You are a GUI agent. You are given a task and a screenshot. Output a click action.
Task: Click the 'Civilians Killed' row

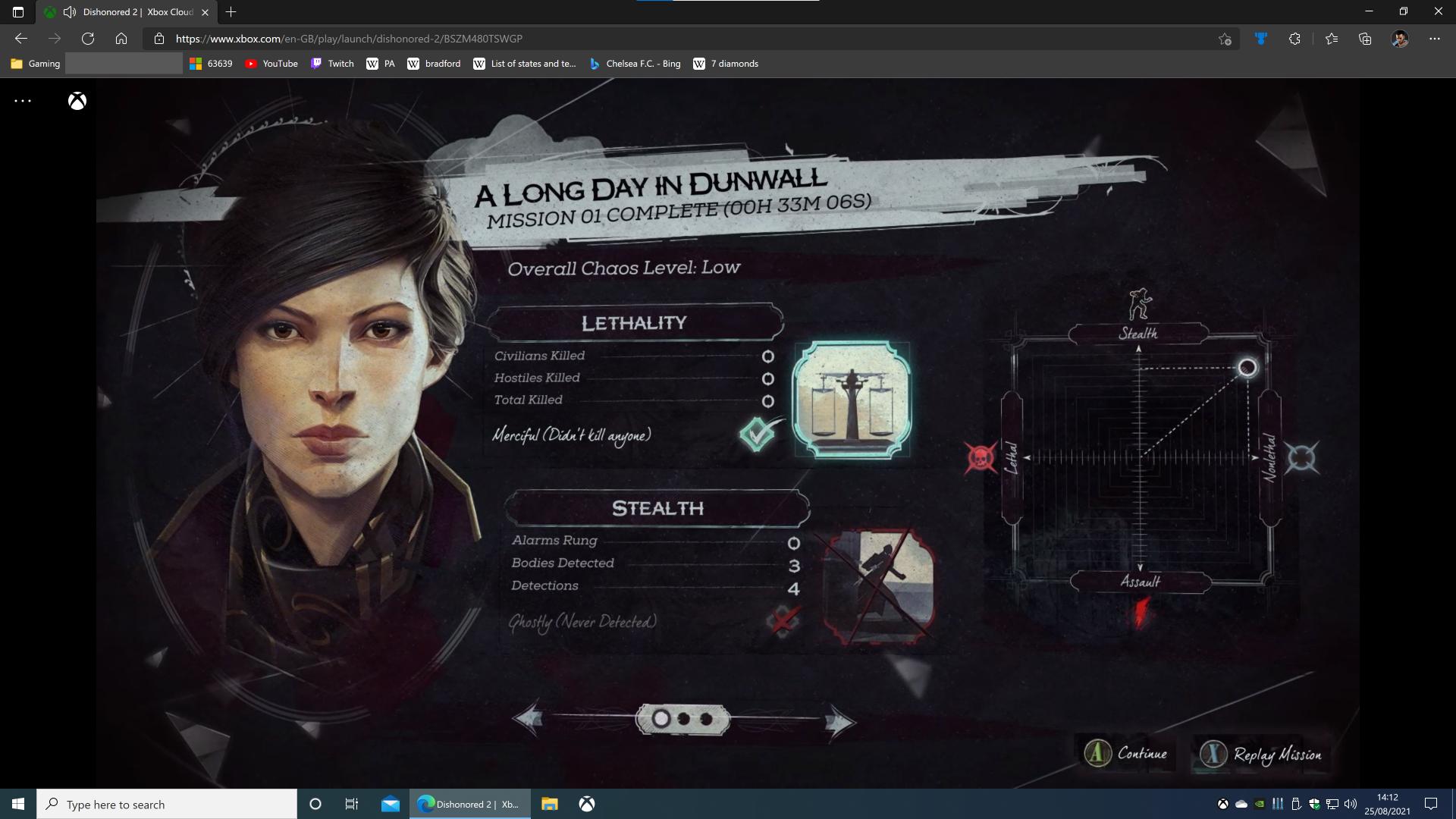point(634,356)
